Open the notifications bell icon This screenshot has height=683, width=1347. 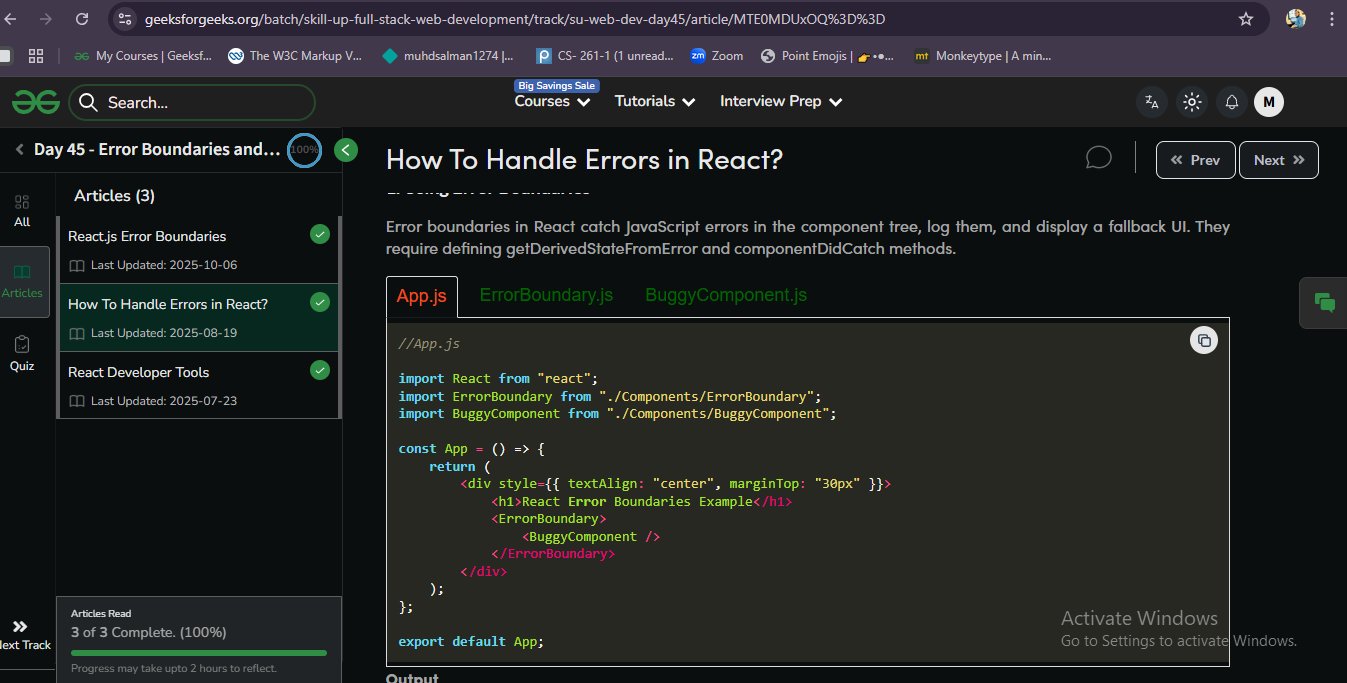tap(1232, 102)
